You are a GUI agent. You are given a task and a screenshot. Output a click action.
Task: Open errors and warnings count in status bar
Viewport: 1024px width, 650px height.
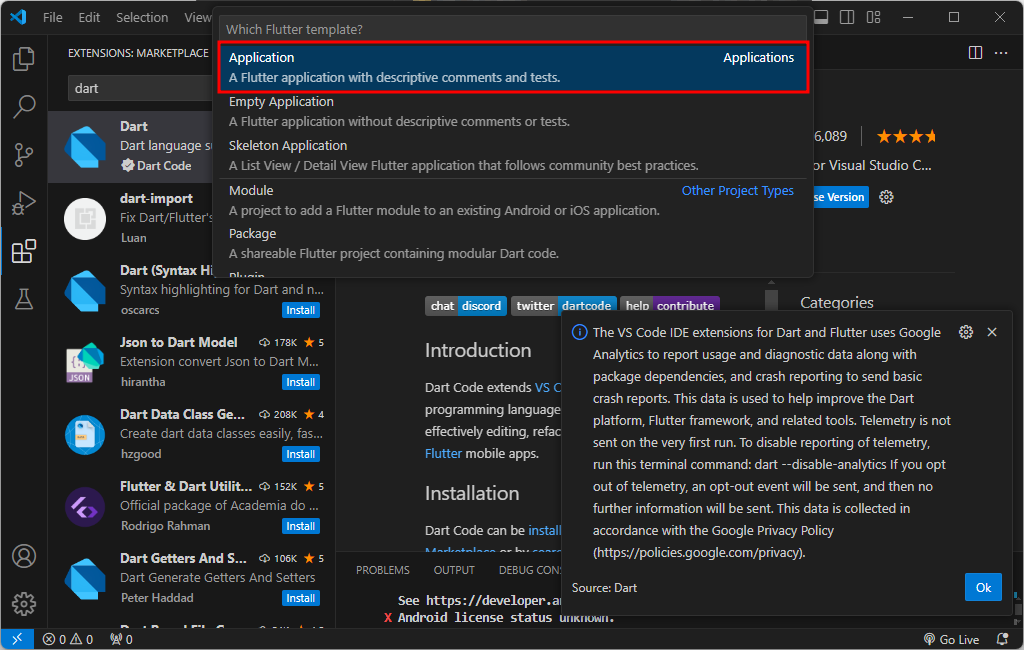68,639
